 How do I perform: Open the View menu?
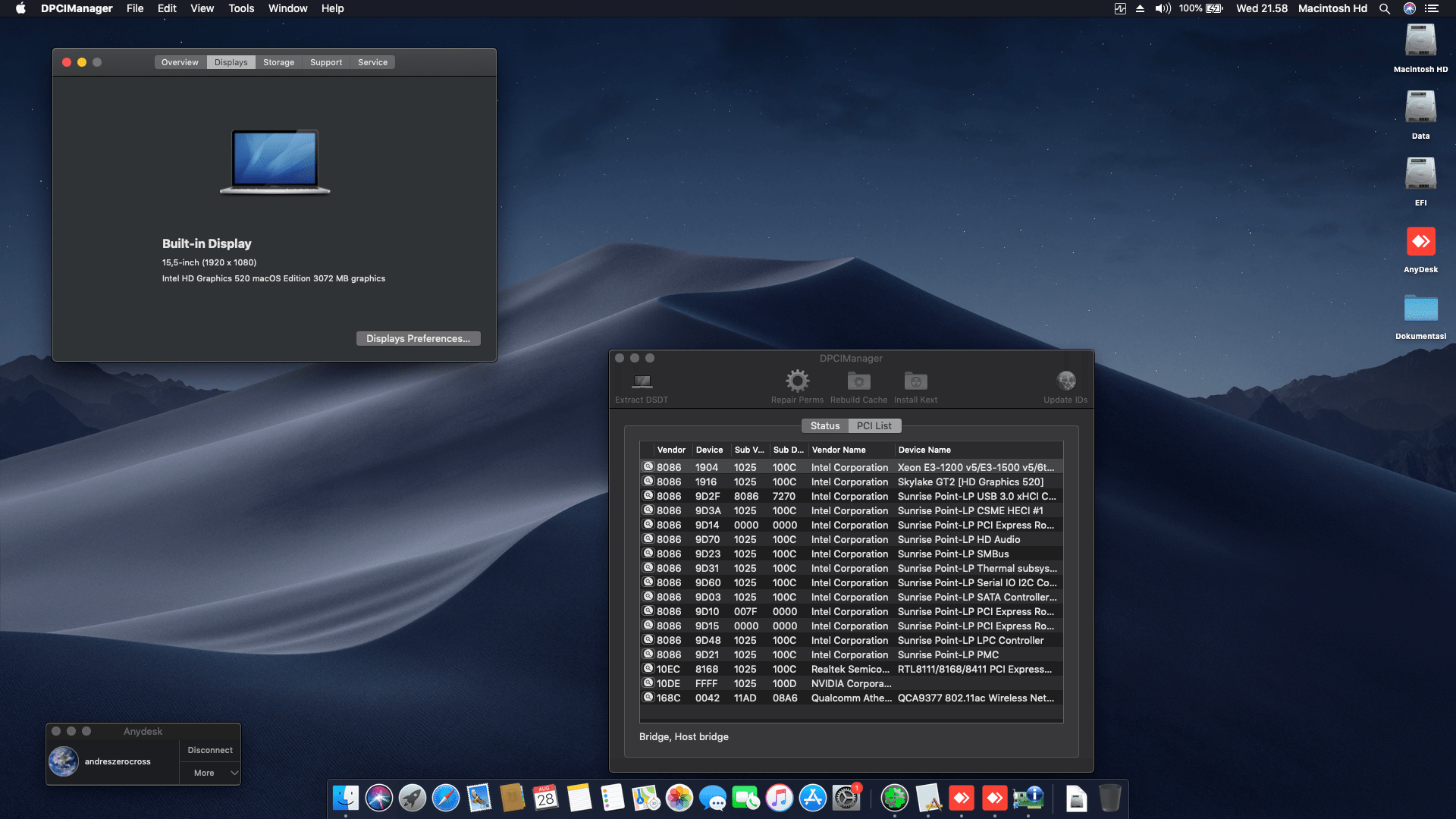point(202,8)
